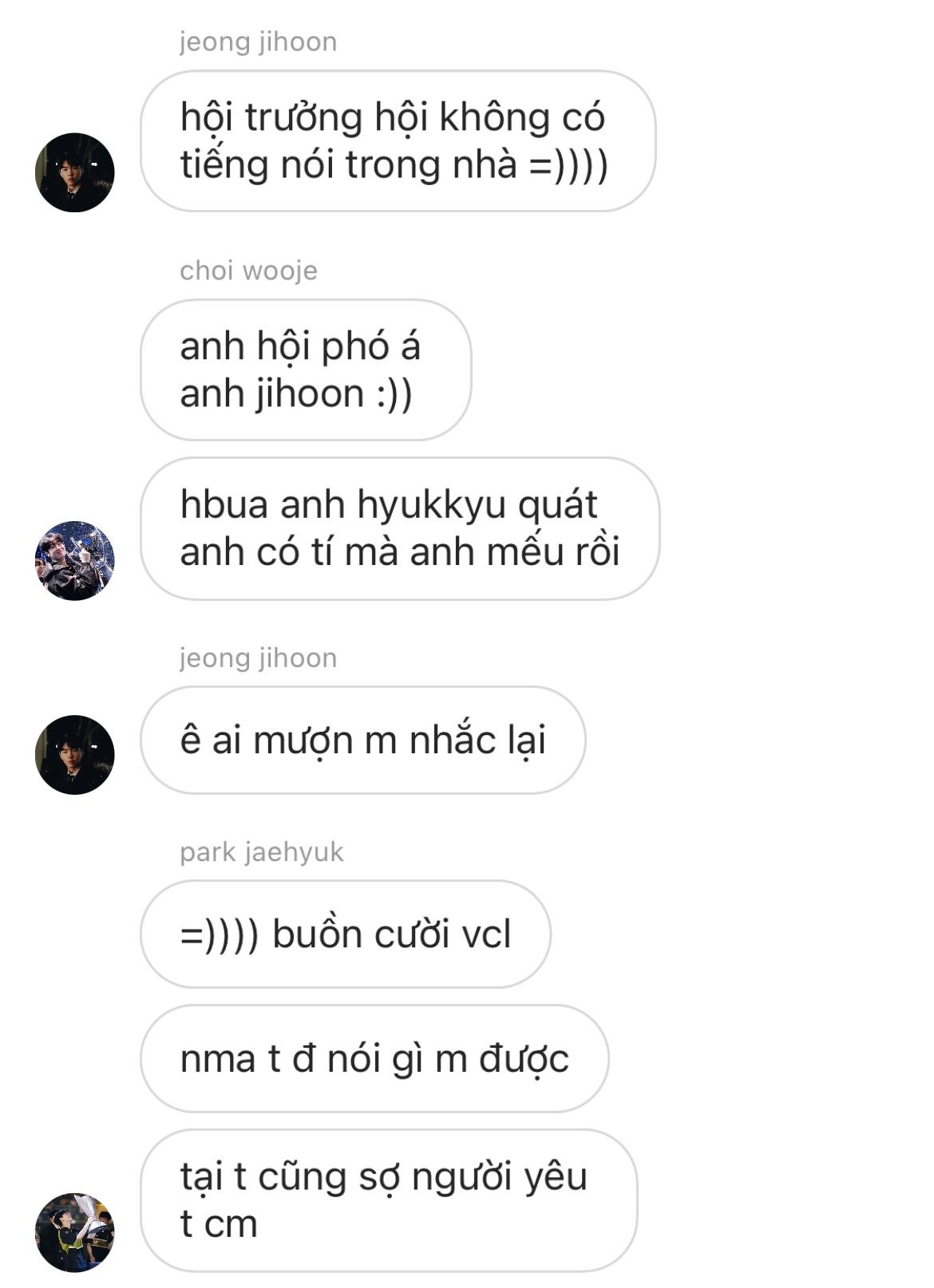934x1288 pixels.
Task: Tap the 'nma t đ nói gì m được' bubble
Action: pos(374,1059)
